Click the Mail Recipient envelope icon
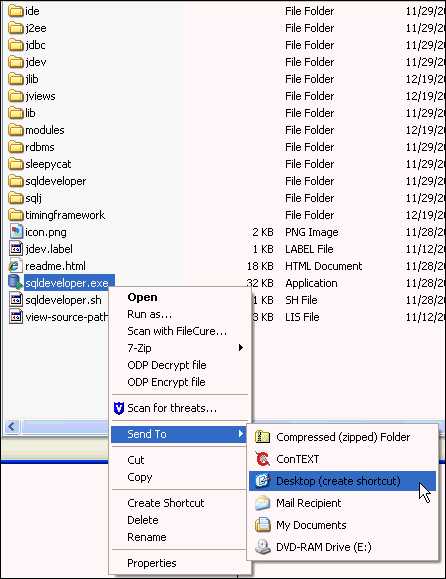The image size is (446, 579). 263,503
